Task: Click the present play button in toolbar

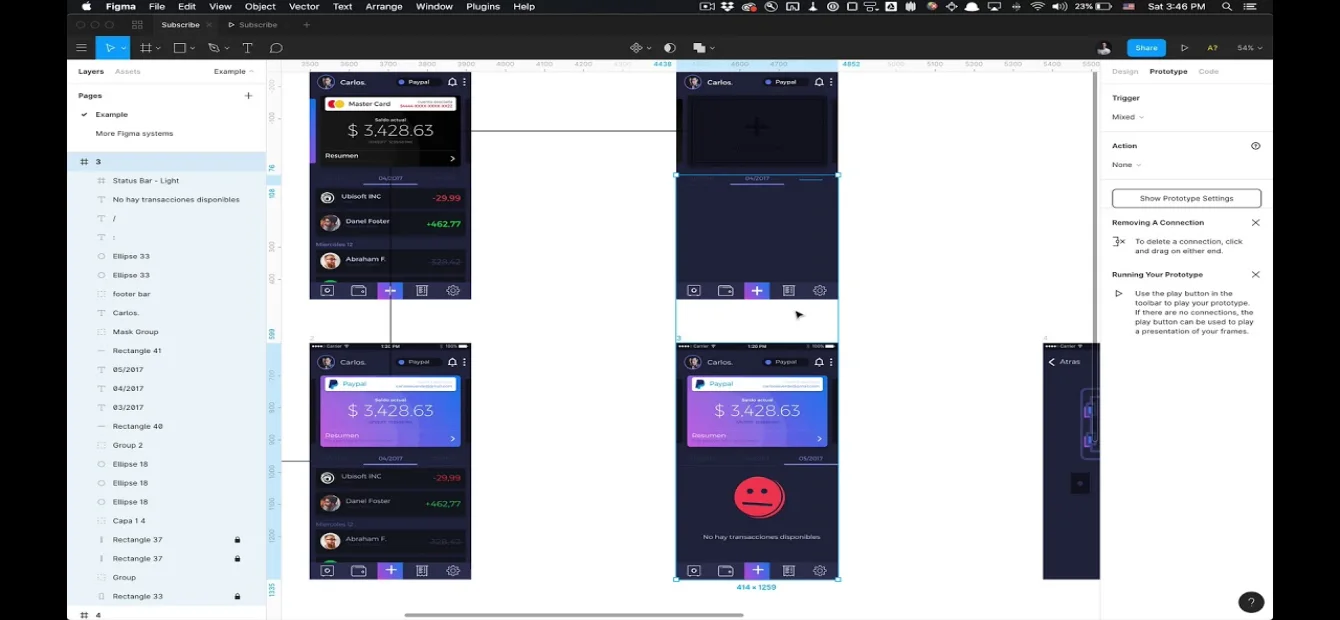Action: pyautogui.click(x=1184, y=48)
